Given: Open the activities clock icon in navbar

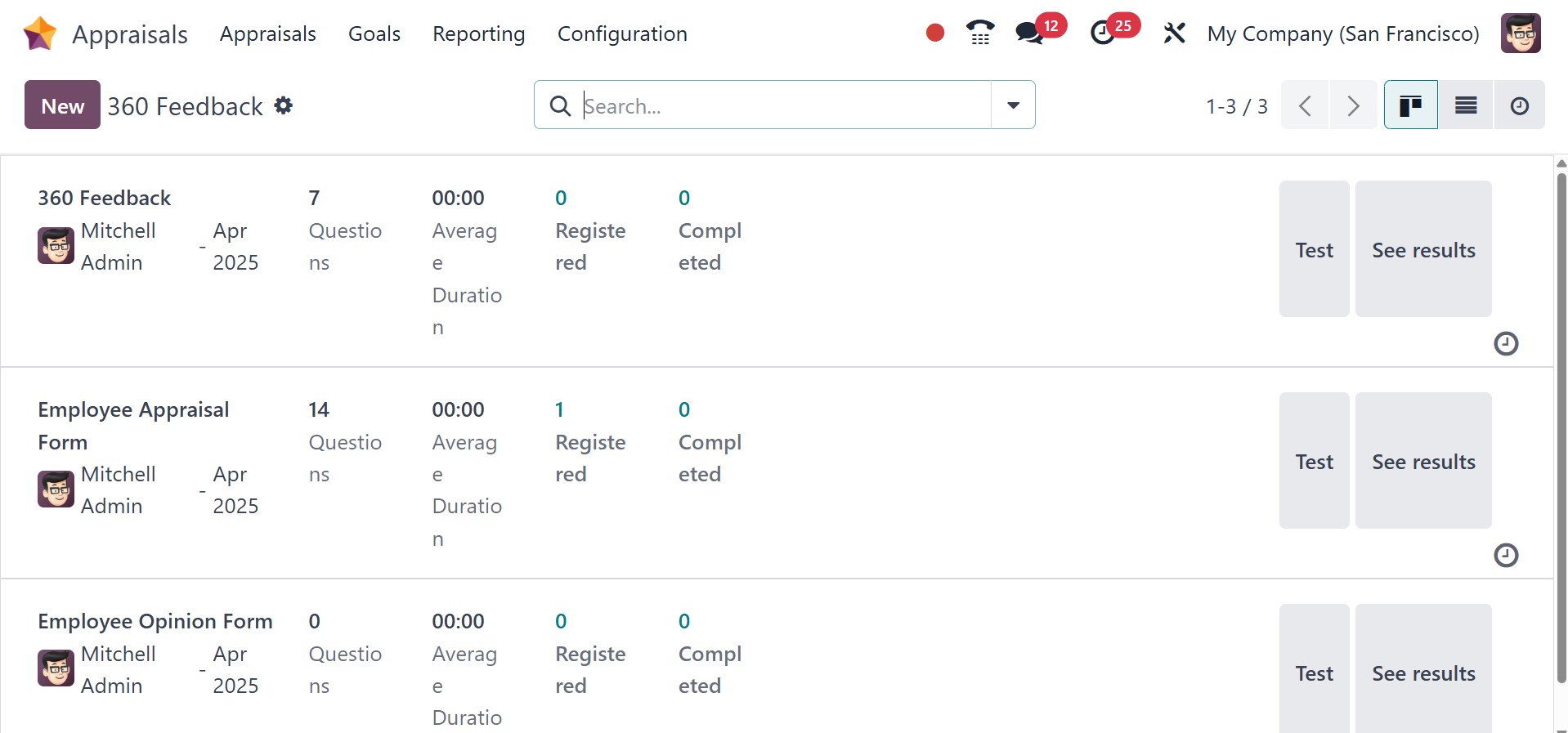Looking at the screenshot, I should click(x=1103, y=33).
